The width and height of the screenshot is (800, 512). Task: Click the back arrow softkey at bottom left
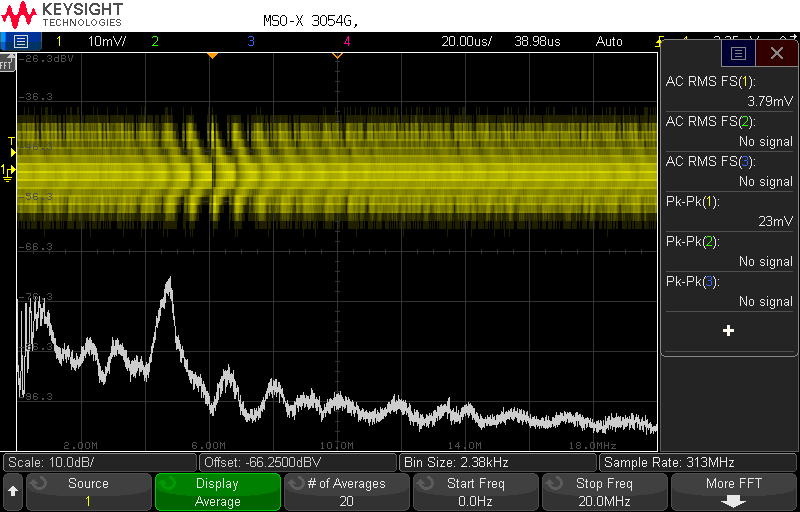tap(13, 491)
